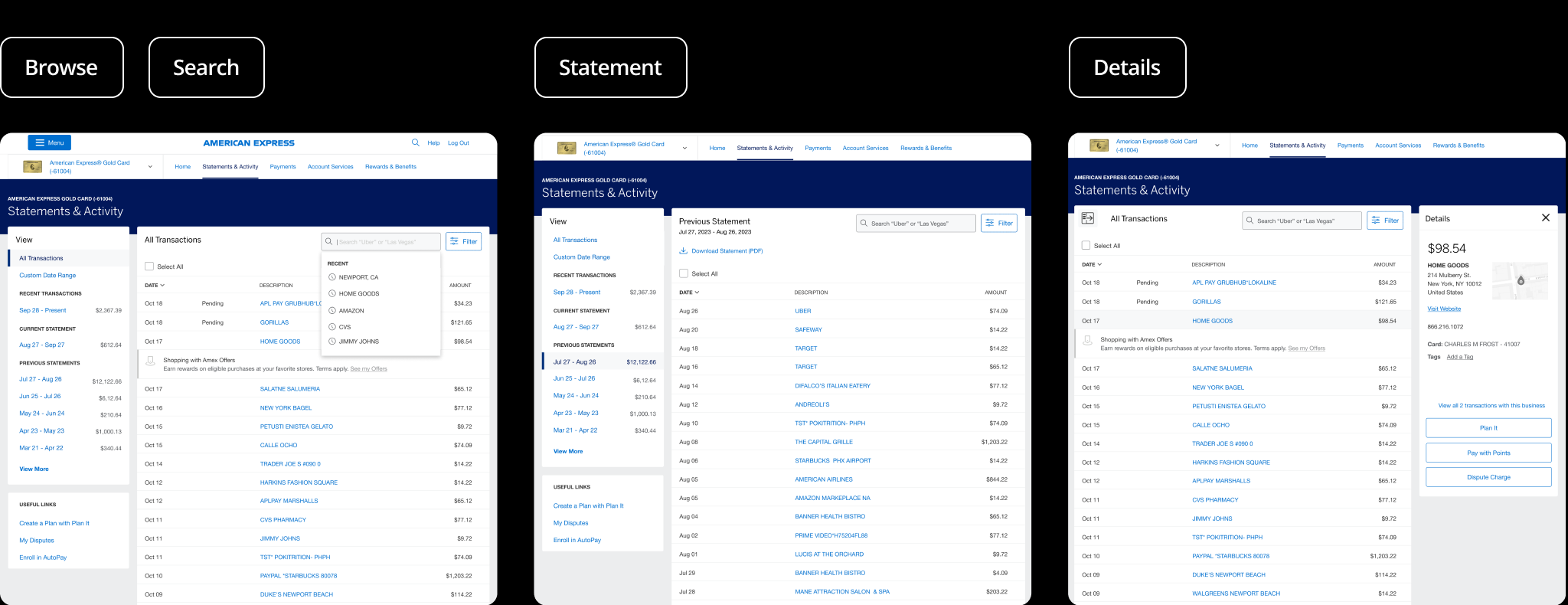Open the GORILLAS transaction in Browse screen

pyautogui.click(x=274, y=322)
